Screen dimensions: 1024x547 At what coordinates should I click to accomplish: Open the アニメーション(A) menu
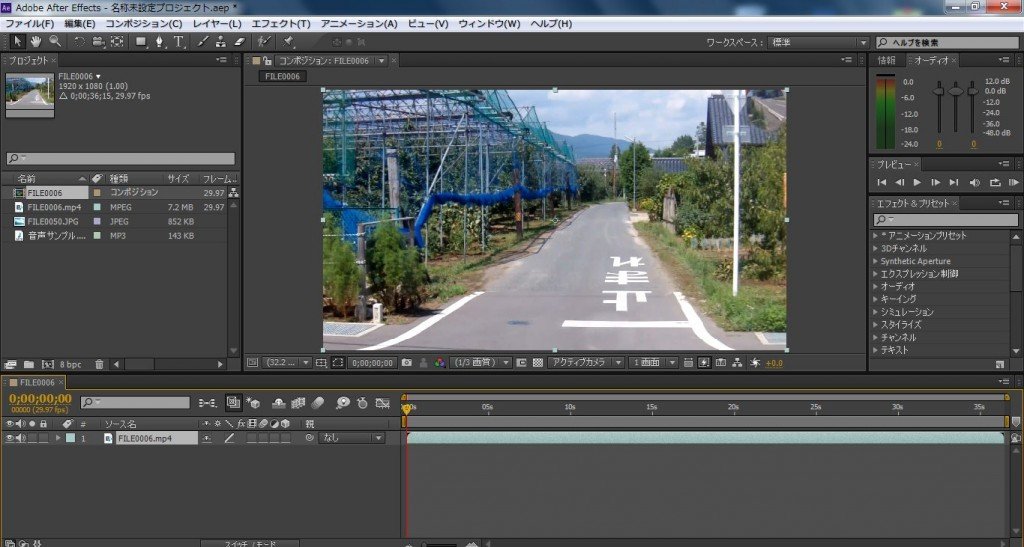tap(359, 23)
